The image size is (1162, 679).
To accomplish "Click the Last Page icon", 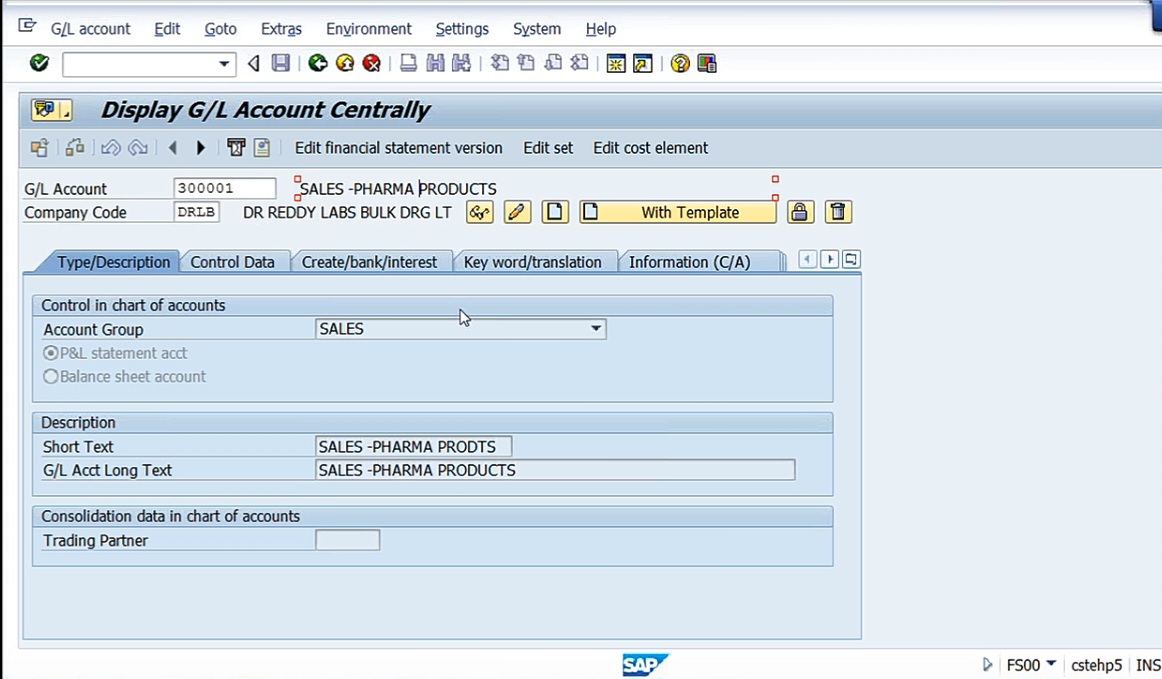I will point(580,63).
